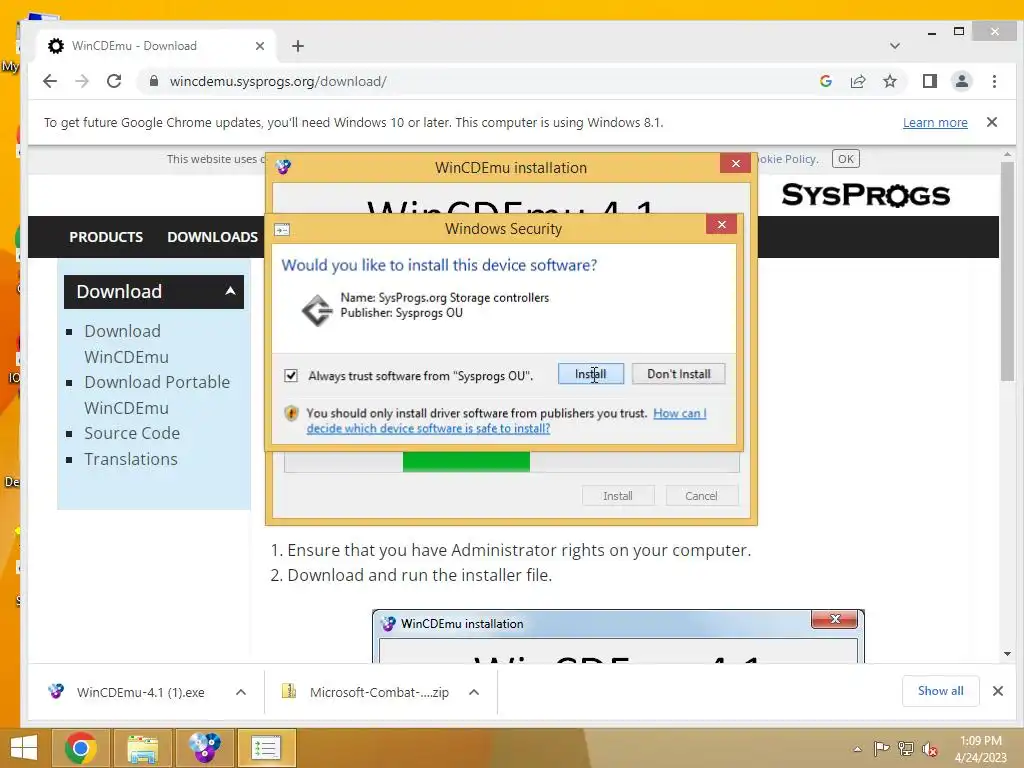Screen dimensions: 1024x768
Task: Click the page vertical scrollbar
Action: coord(1007,271)
